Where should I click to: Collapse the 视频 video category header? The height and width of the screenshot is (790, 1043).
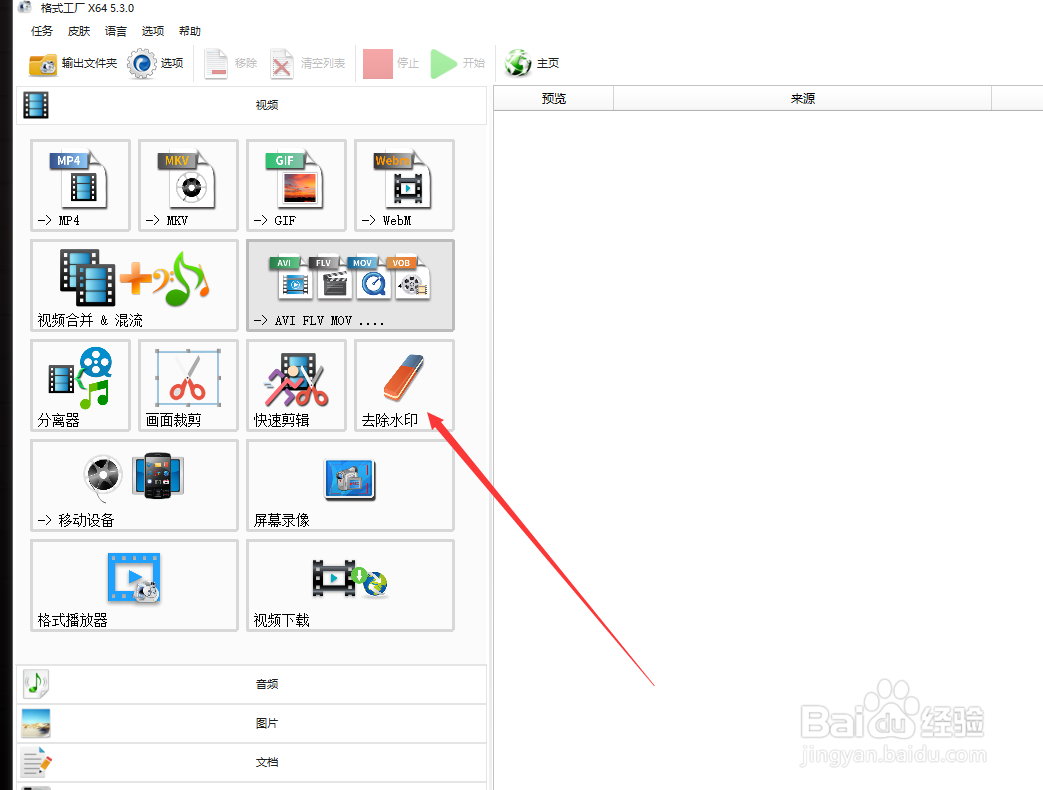point(251,105)
